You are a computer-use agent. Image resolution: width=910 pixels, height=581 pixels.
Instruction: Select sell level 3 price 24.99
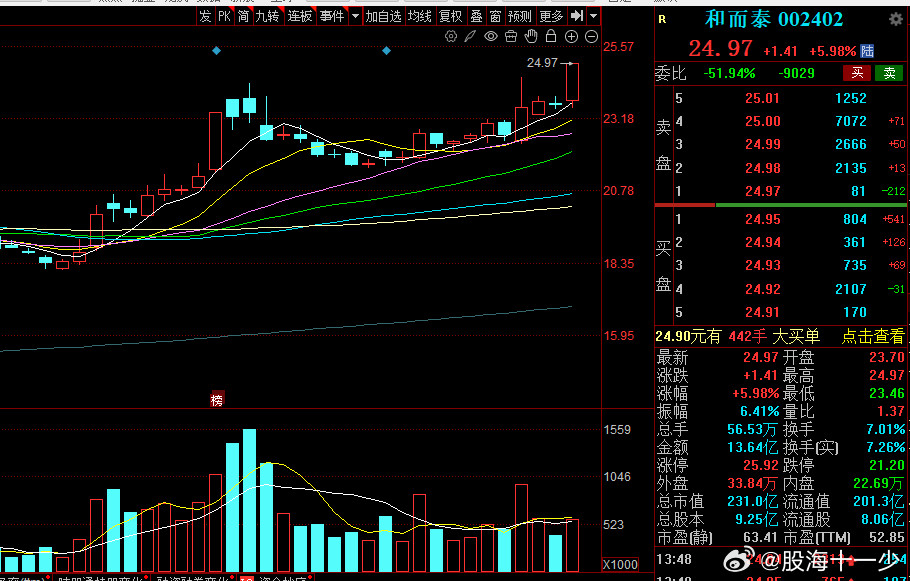762,145
